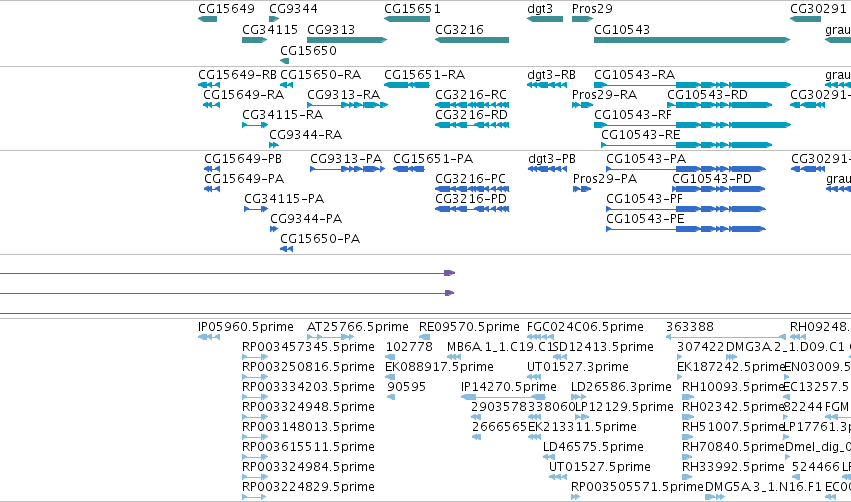Click the CG15650 gene label
The image size is (851, 502).
(308, 50)
